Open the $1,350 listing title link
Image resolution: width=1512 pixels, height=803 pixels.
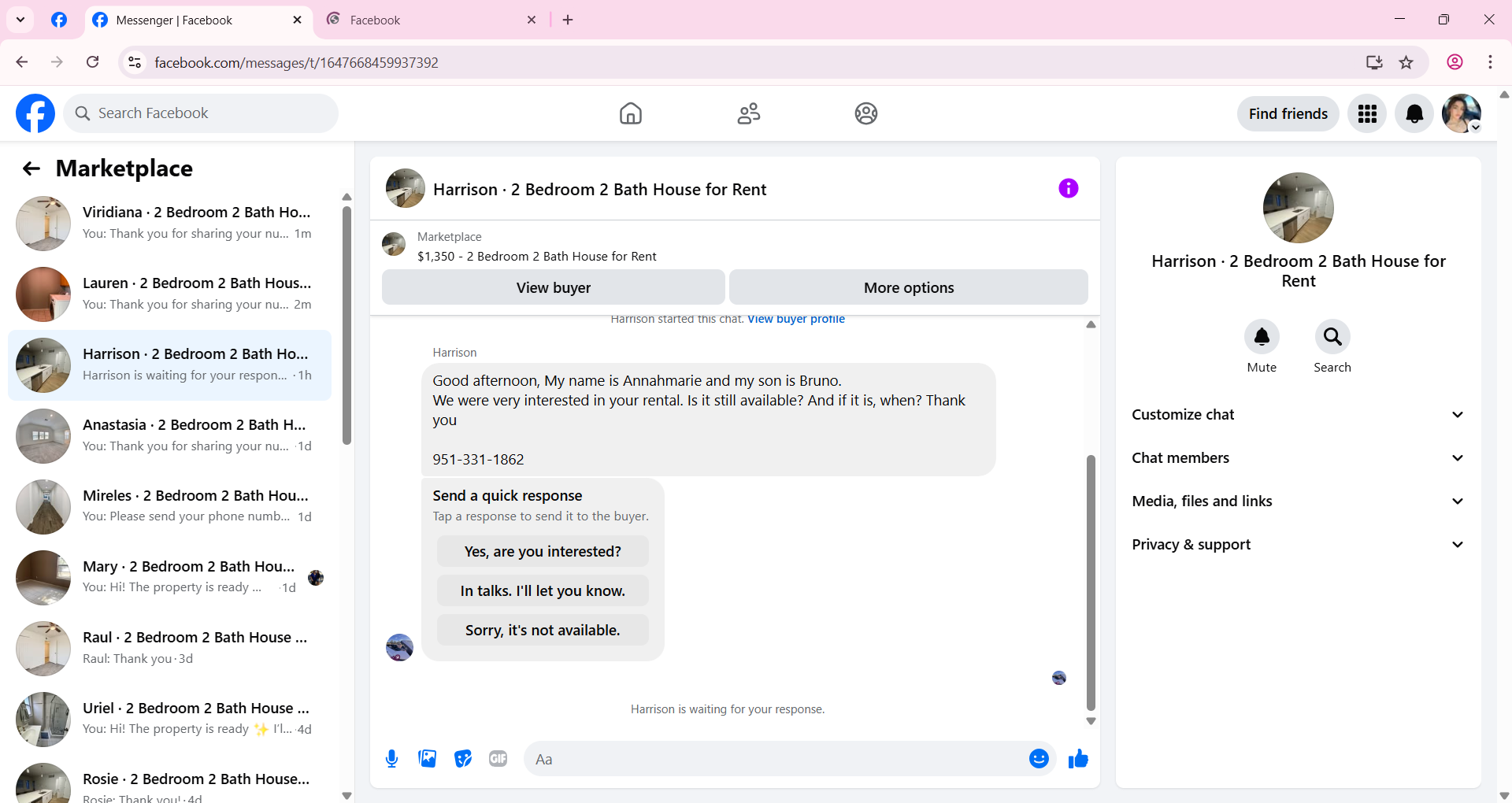537,257
